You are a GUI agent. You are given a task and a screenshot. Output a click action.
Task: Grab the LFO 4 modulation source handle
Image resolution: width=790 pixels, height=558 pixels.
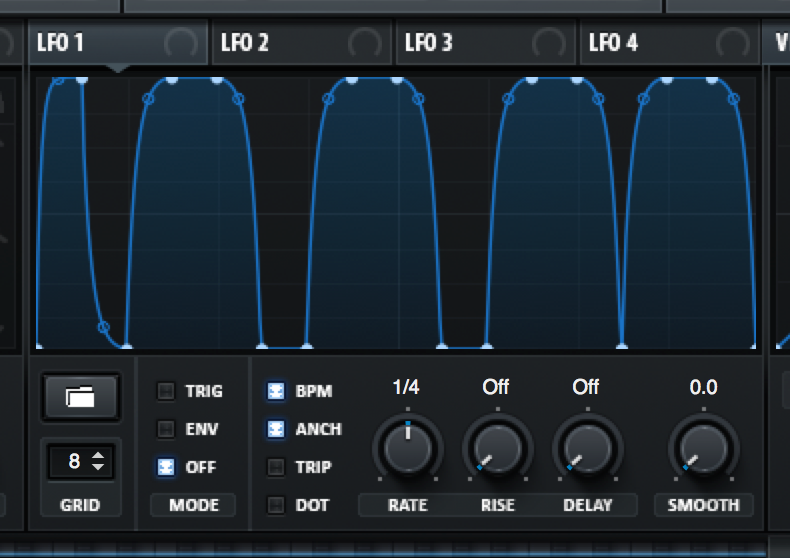pyautogui.click(x=733, y=43)
